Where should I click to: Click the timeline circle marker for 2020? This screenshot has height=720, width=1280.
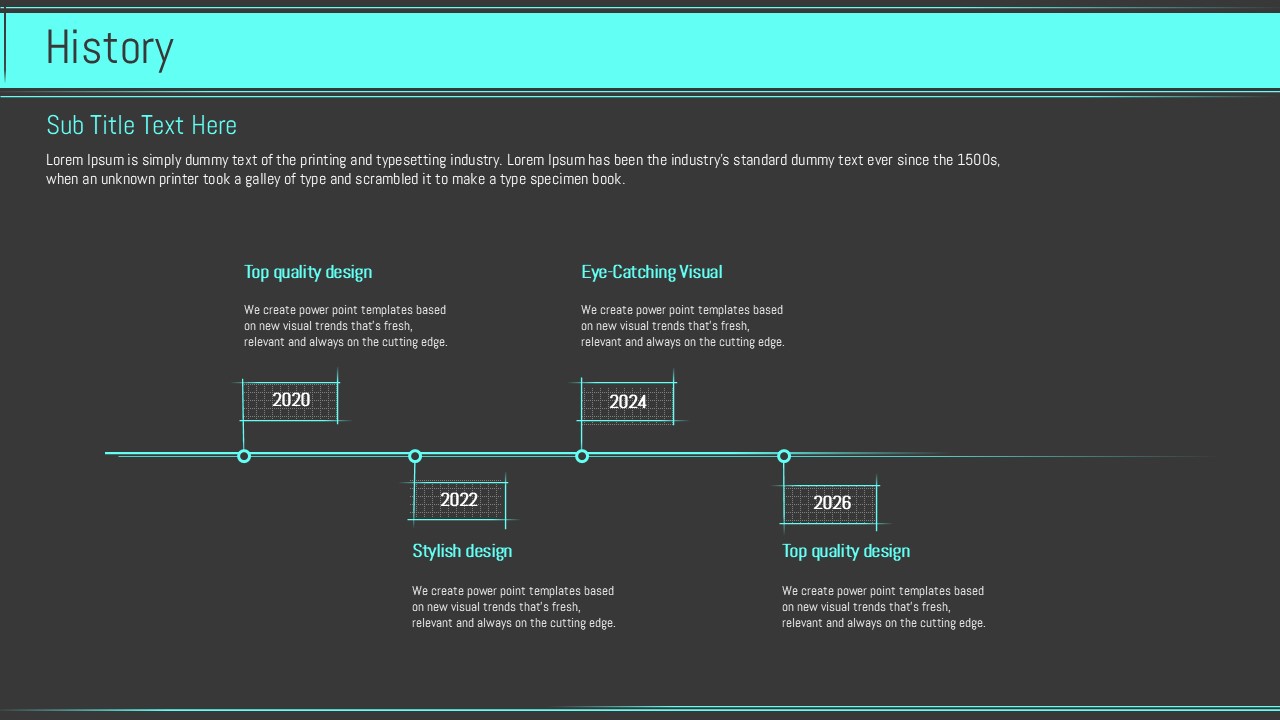pyautogui.click(x=244, y=456)
